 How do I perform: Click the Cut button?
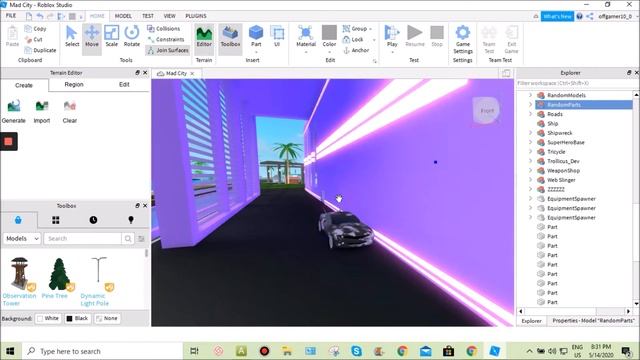click(x=33, y=39)
